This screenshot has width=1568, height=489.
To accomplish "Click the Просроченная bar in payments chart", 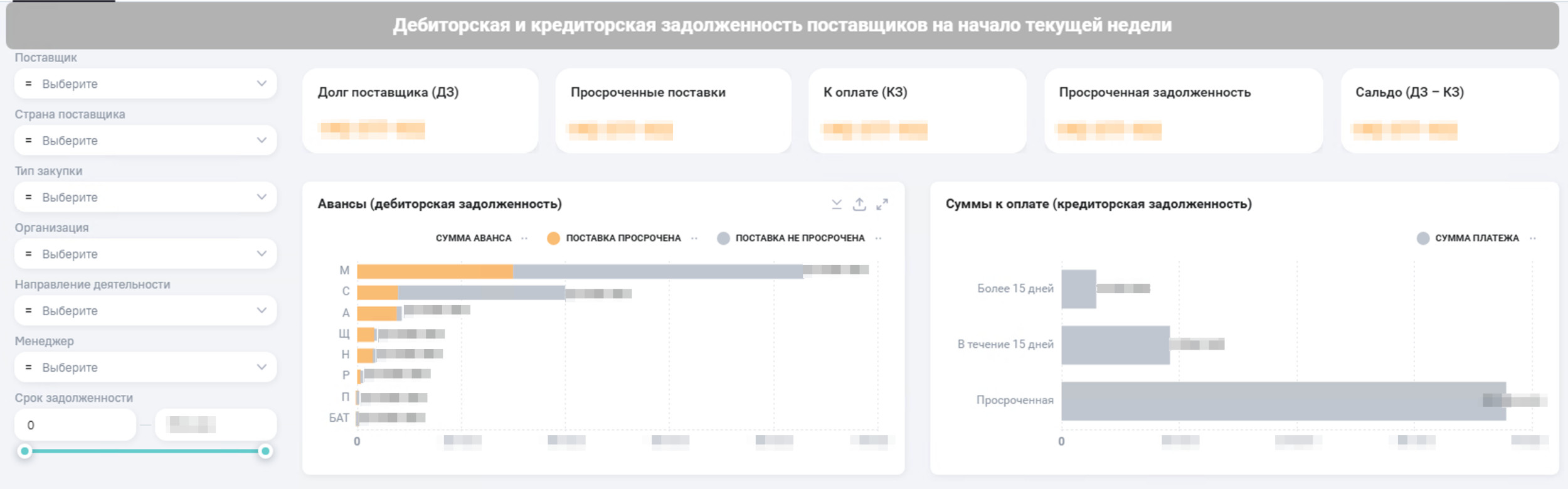I will [x=1284, y=401].
